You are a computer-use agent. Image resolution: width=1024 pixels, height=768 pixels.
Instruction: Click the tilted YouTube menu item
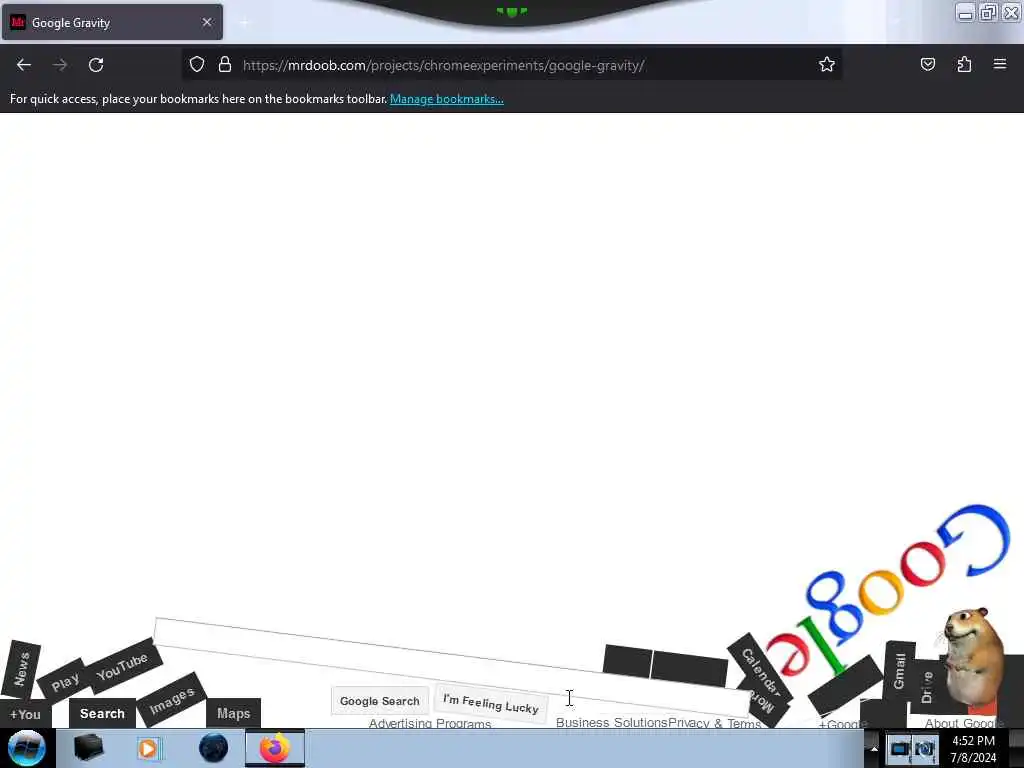[121, 666]
